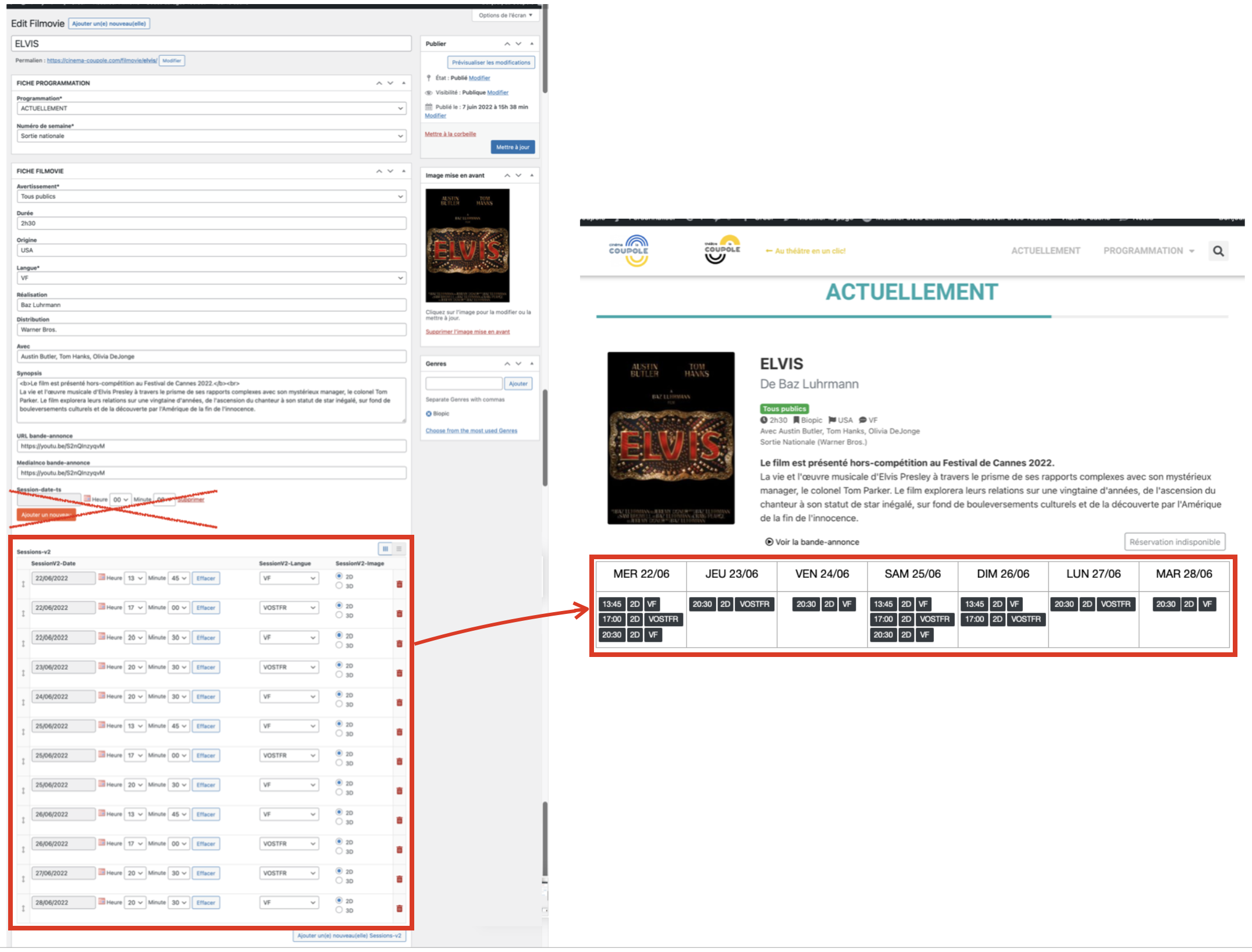Select 3D for the 24/06/2022 session
The width and height of the screenshot is (1252, 952).
click(339, 704)
